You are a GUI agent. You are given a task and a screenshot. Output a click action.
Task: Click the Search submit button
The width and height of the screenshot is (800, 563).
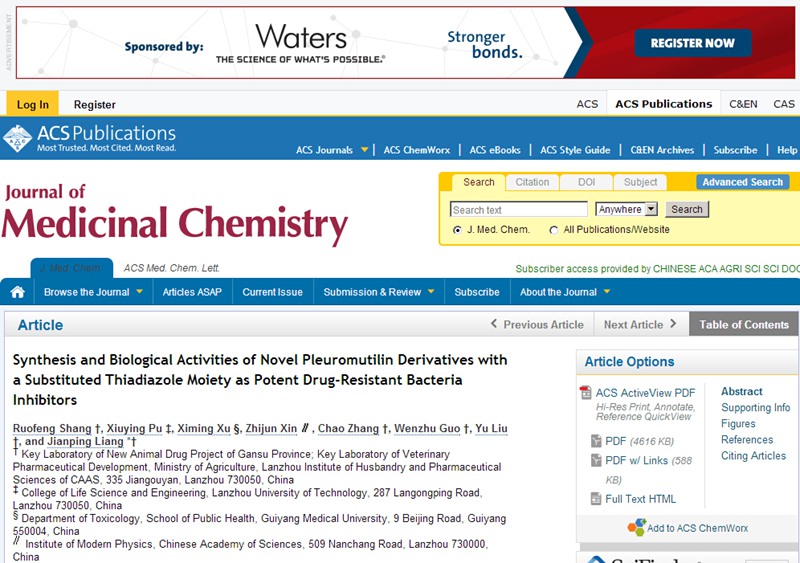[687, 209]
